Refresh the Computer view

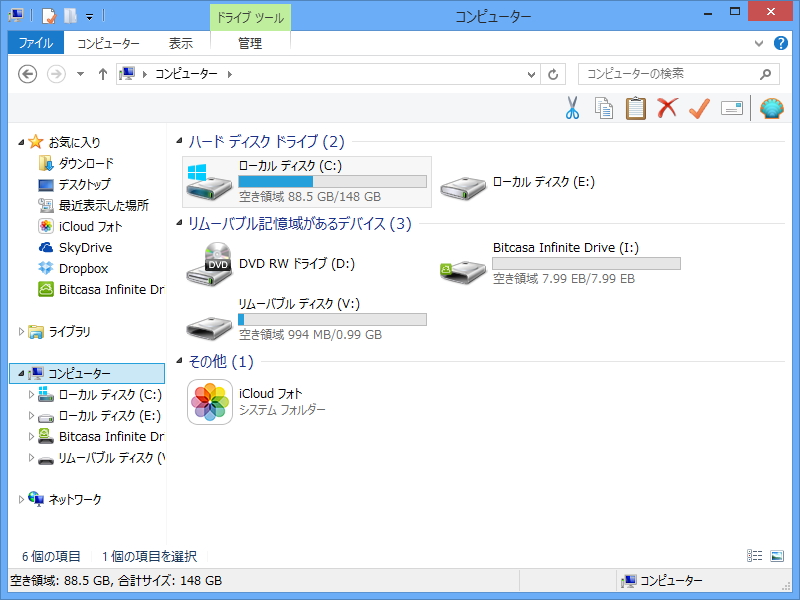pyautogui.click(x=553, y=74)
